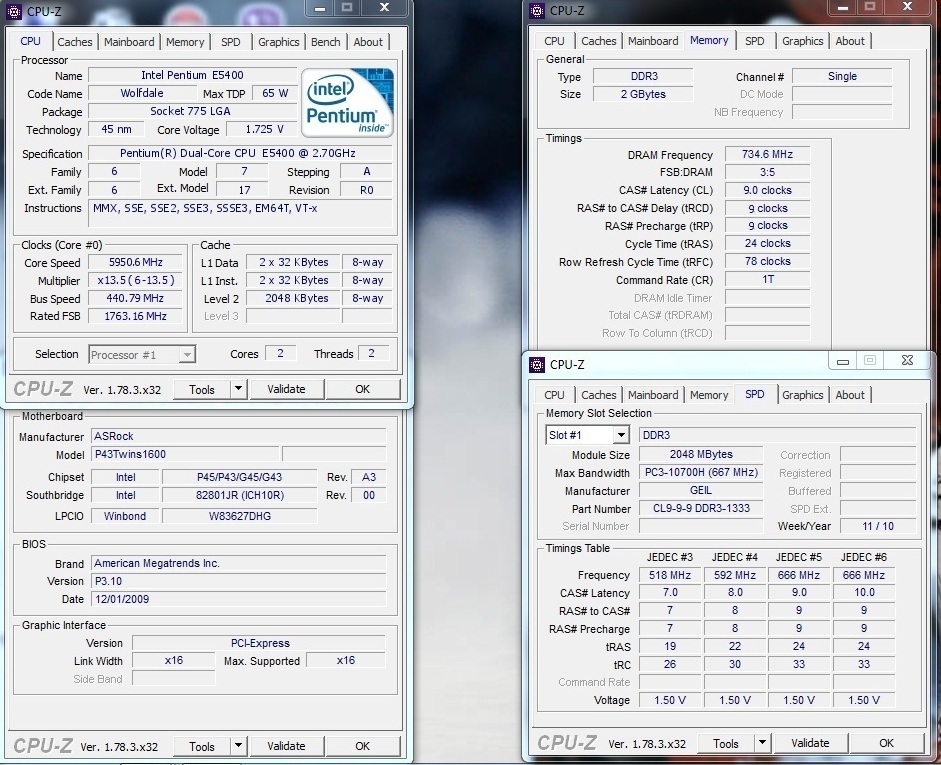Open the Caches tab in the Memory window
941x765 pixels.
tap(598, 41)
